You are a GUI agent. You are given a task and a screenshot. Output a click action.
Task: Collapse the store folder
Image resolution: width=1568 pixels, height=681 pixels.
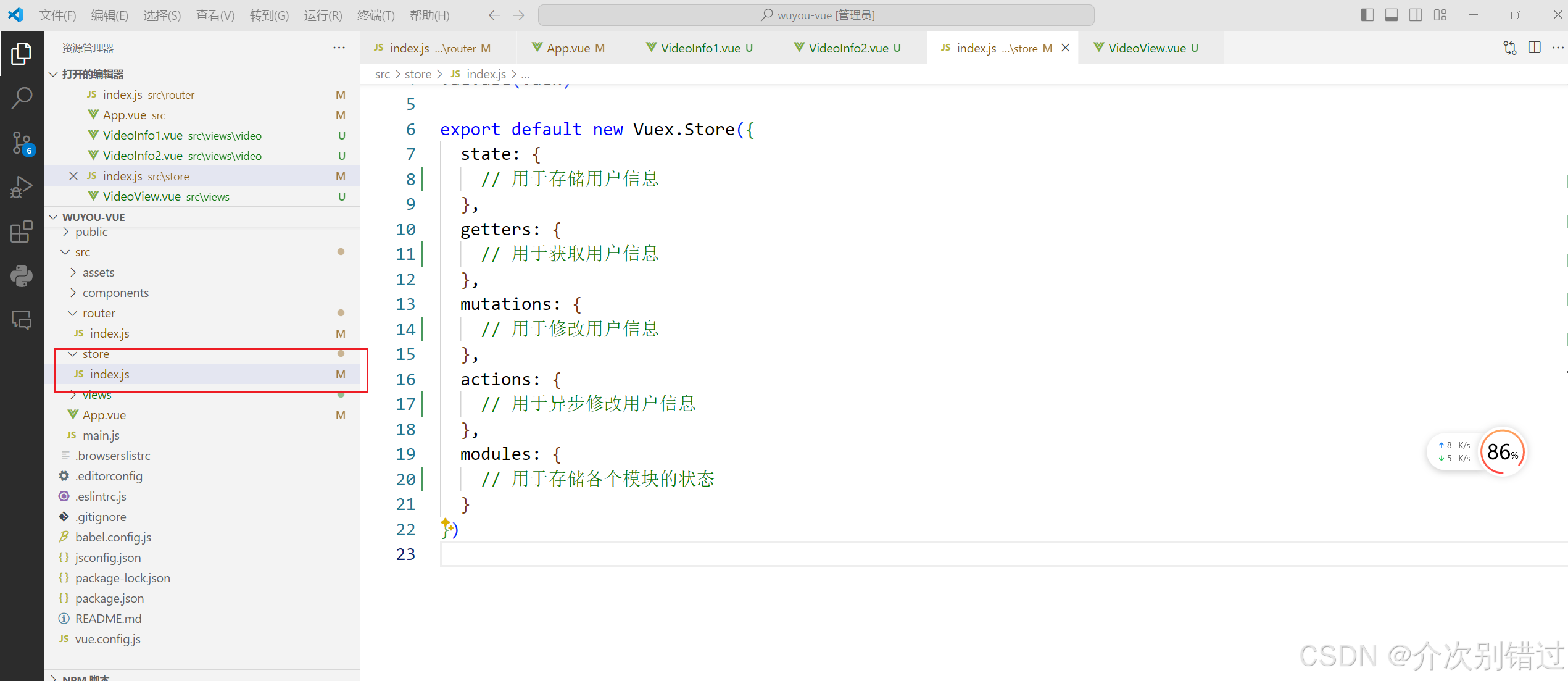pos(96,354)
